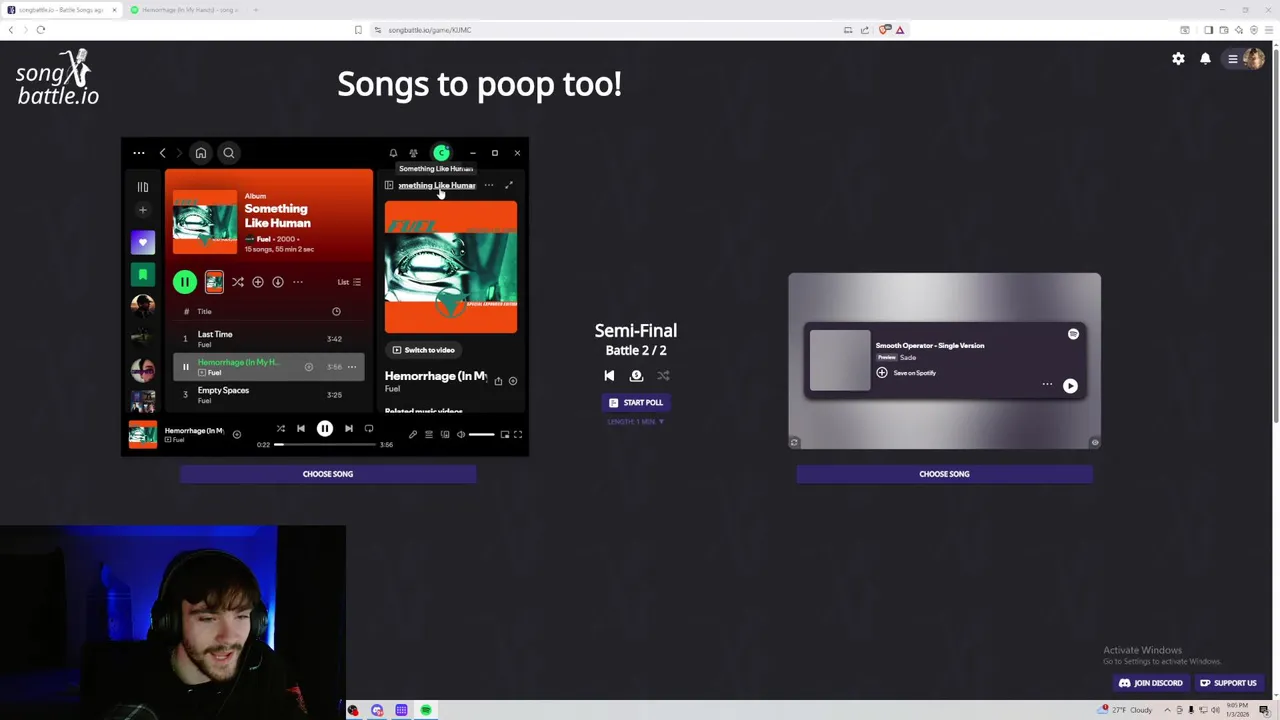Toggle the lyrics microphone icon
This screenshot has height=720, width=1280.
(x=413, y=435)
